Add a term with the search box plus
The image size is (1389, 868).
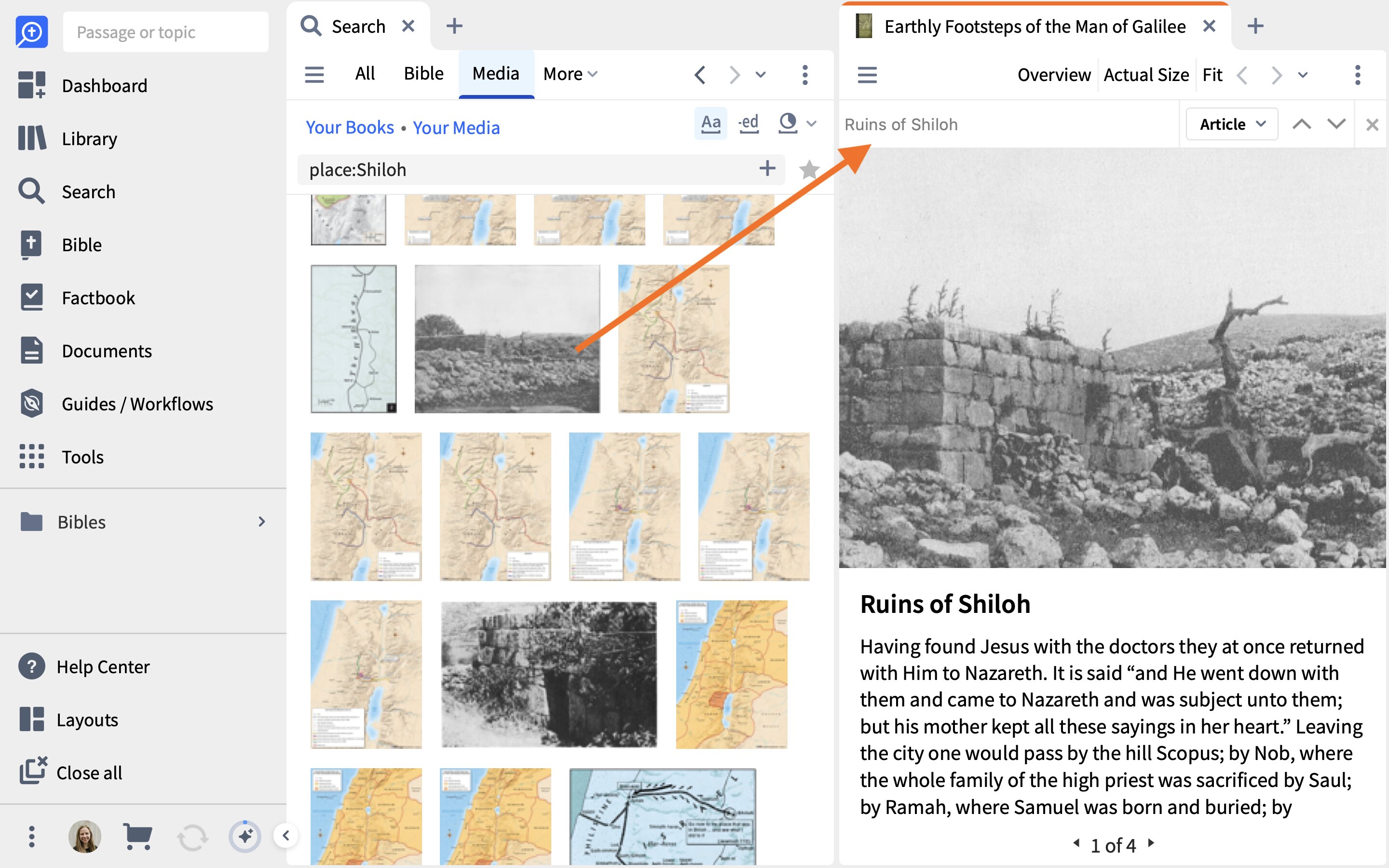pos(767,169)
